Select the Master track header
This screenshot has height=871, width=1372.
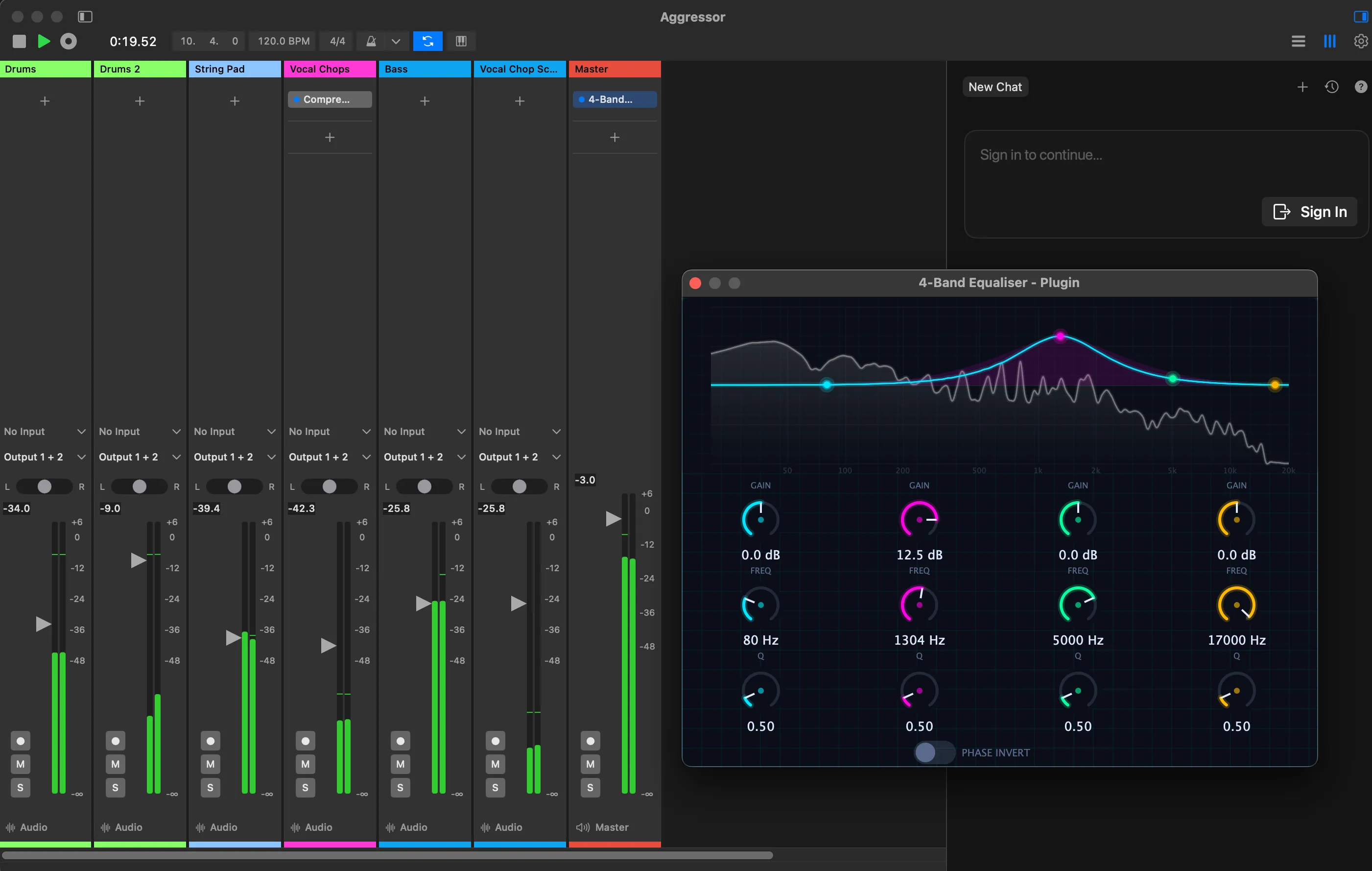coord(615,69)
